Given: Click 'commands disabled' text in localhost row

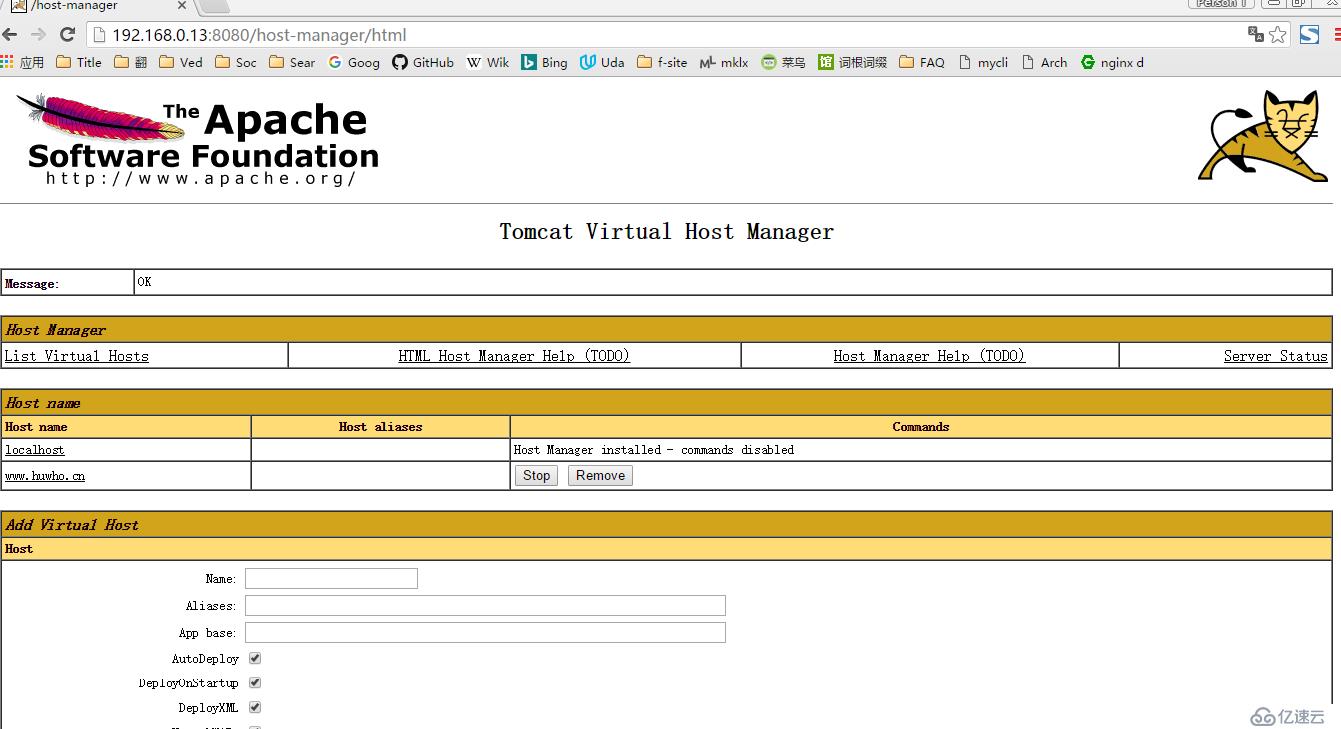Looking at the screenshot, I should coord(737,450).
